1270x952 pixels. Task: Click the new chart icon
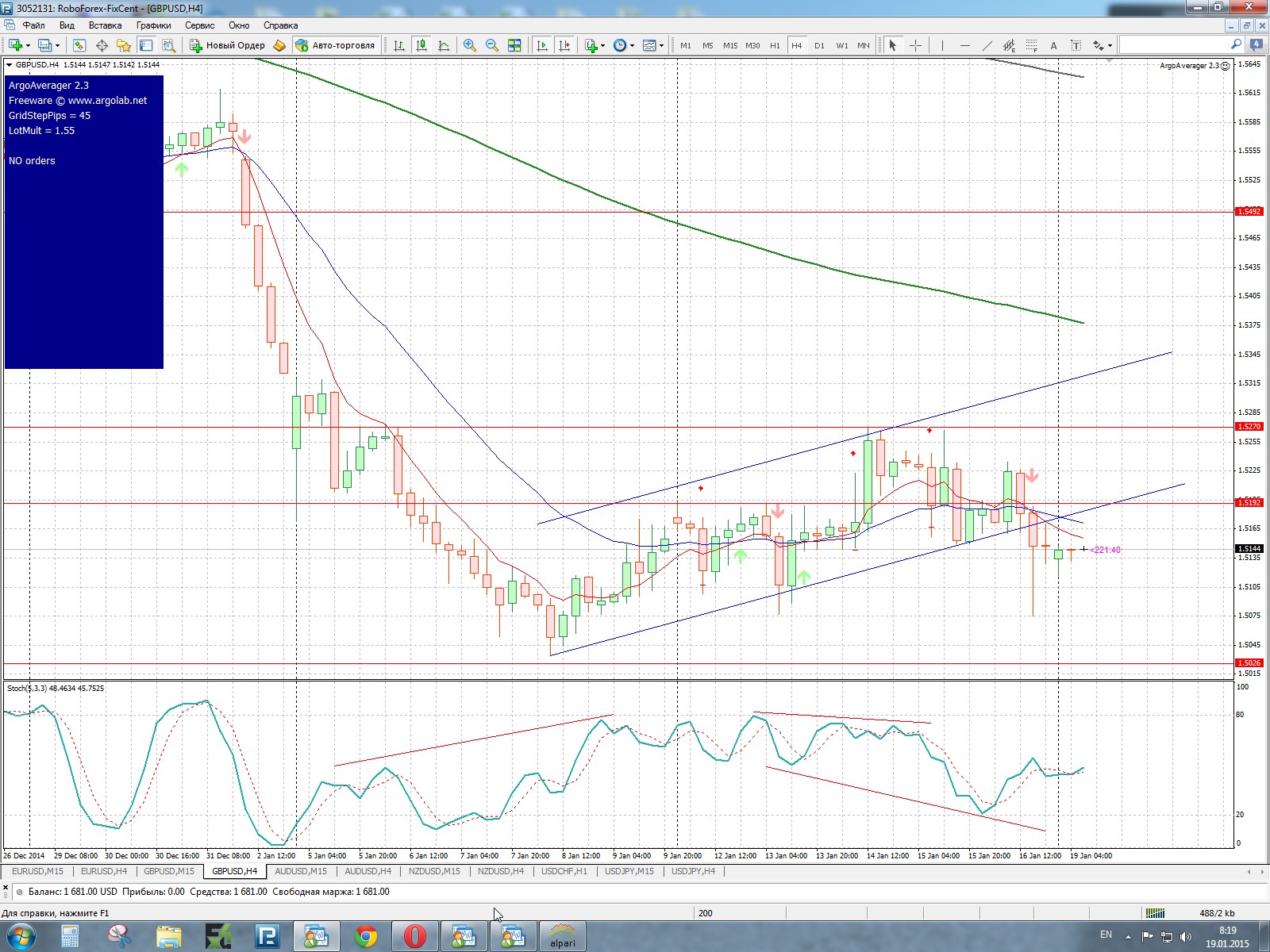click(15, 45)
